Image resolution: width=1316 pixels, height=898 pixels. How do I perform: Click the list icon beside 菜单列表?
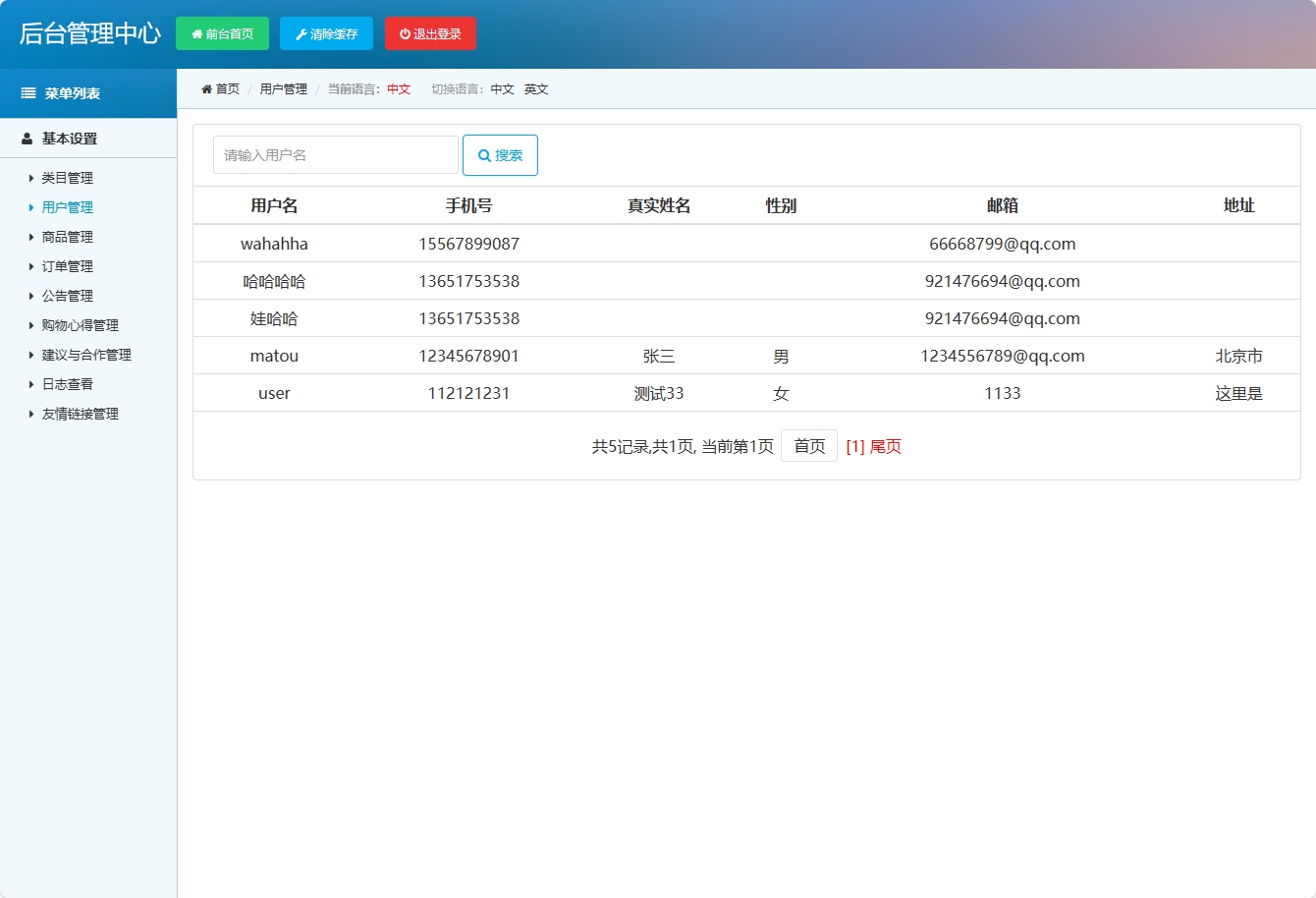pos(27,93)
